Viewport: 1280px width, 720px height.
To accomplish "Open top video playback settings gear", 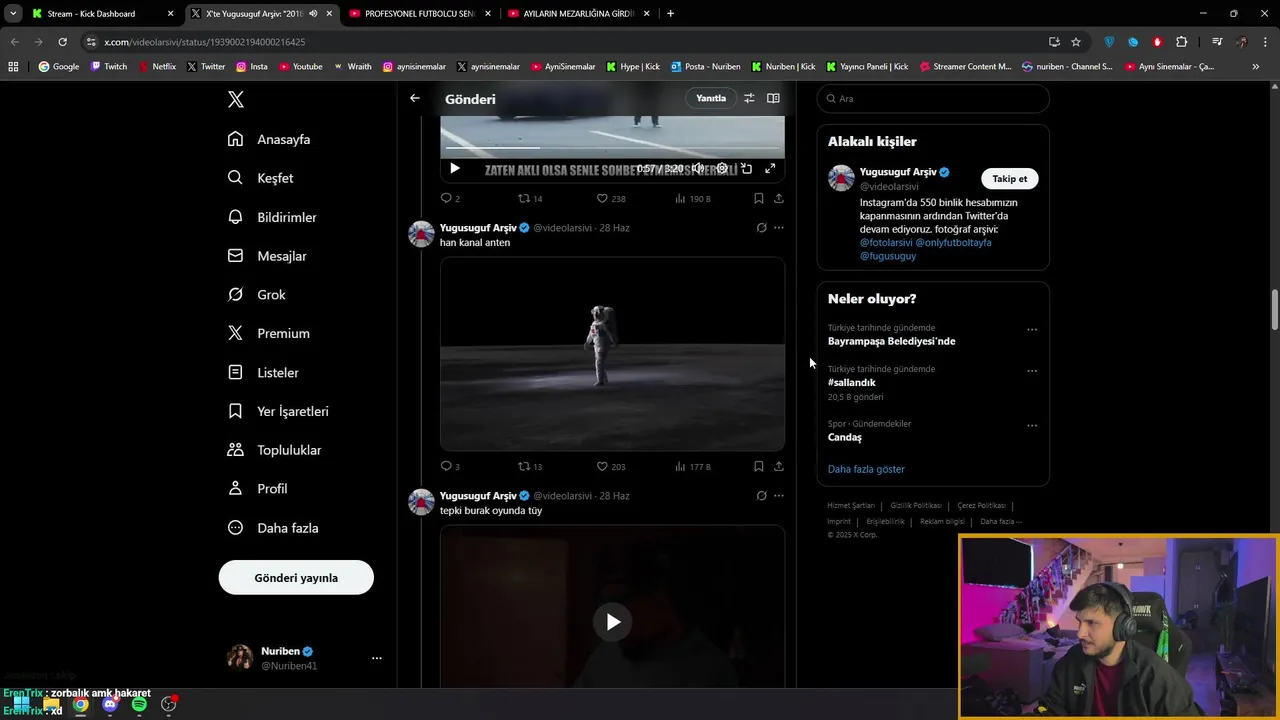I will point(722,169).
